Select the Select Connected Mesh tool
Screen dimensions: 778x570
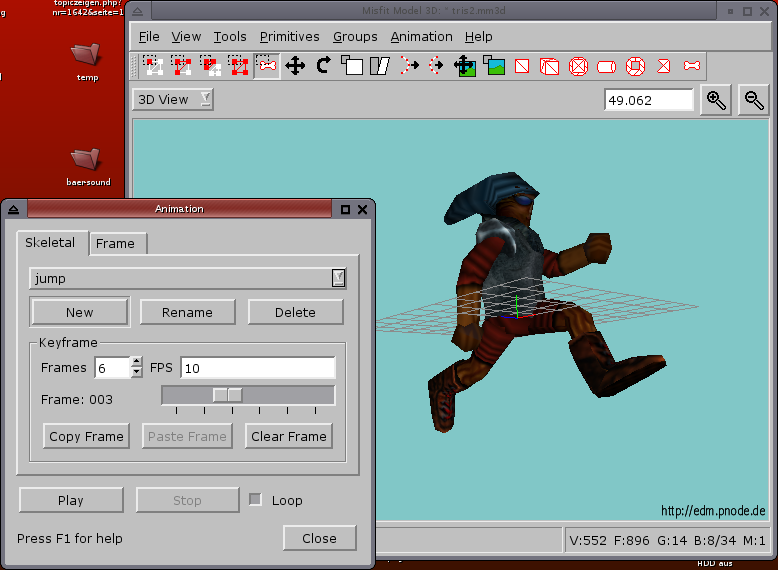click(210, 65)
